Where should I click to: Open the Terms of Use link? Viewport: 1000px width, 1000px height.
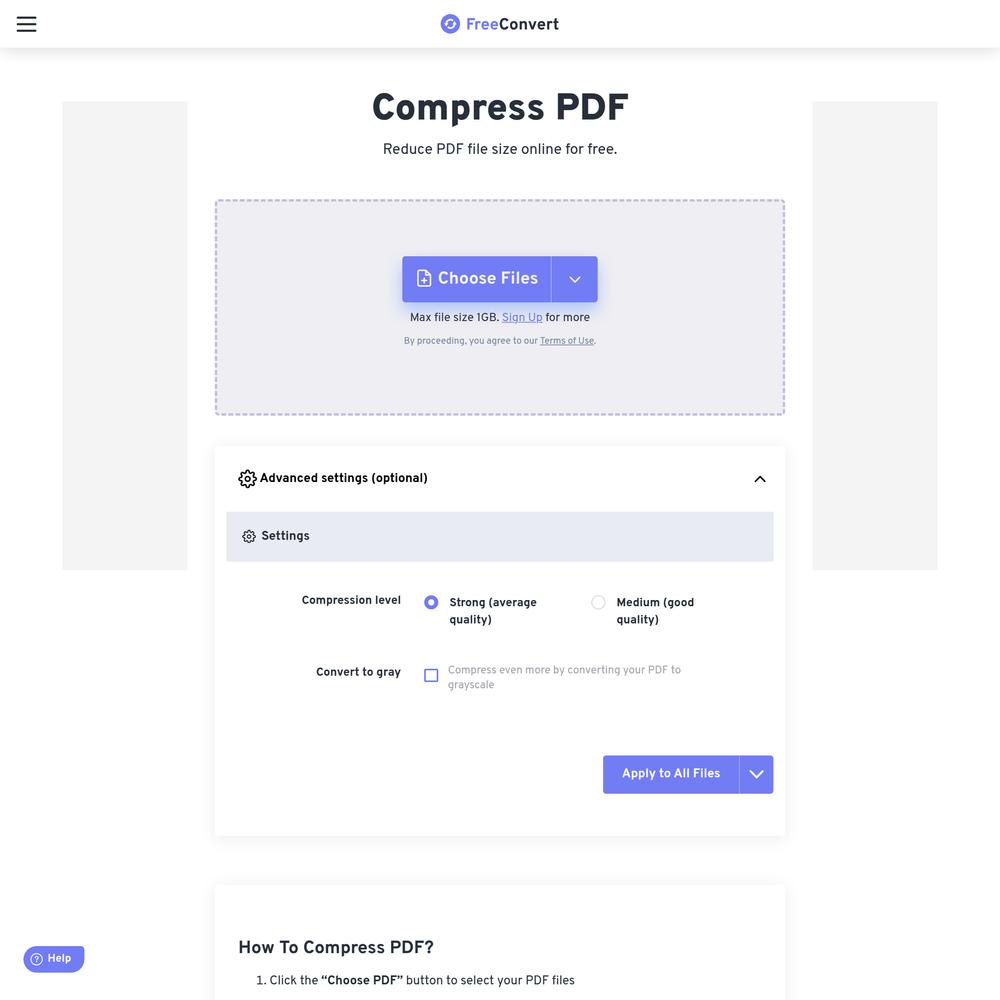pyautogui.click(x=567, y=341)
